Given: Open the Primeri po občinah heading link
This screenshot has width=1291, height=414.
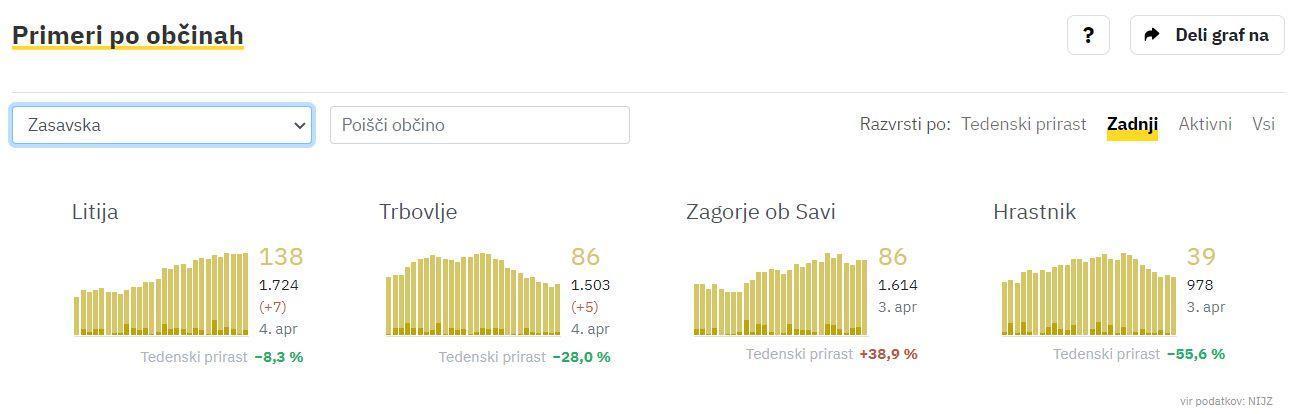Looking at the screenshot, I should click(128, 36).
